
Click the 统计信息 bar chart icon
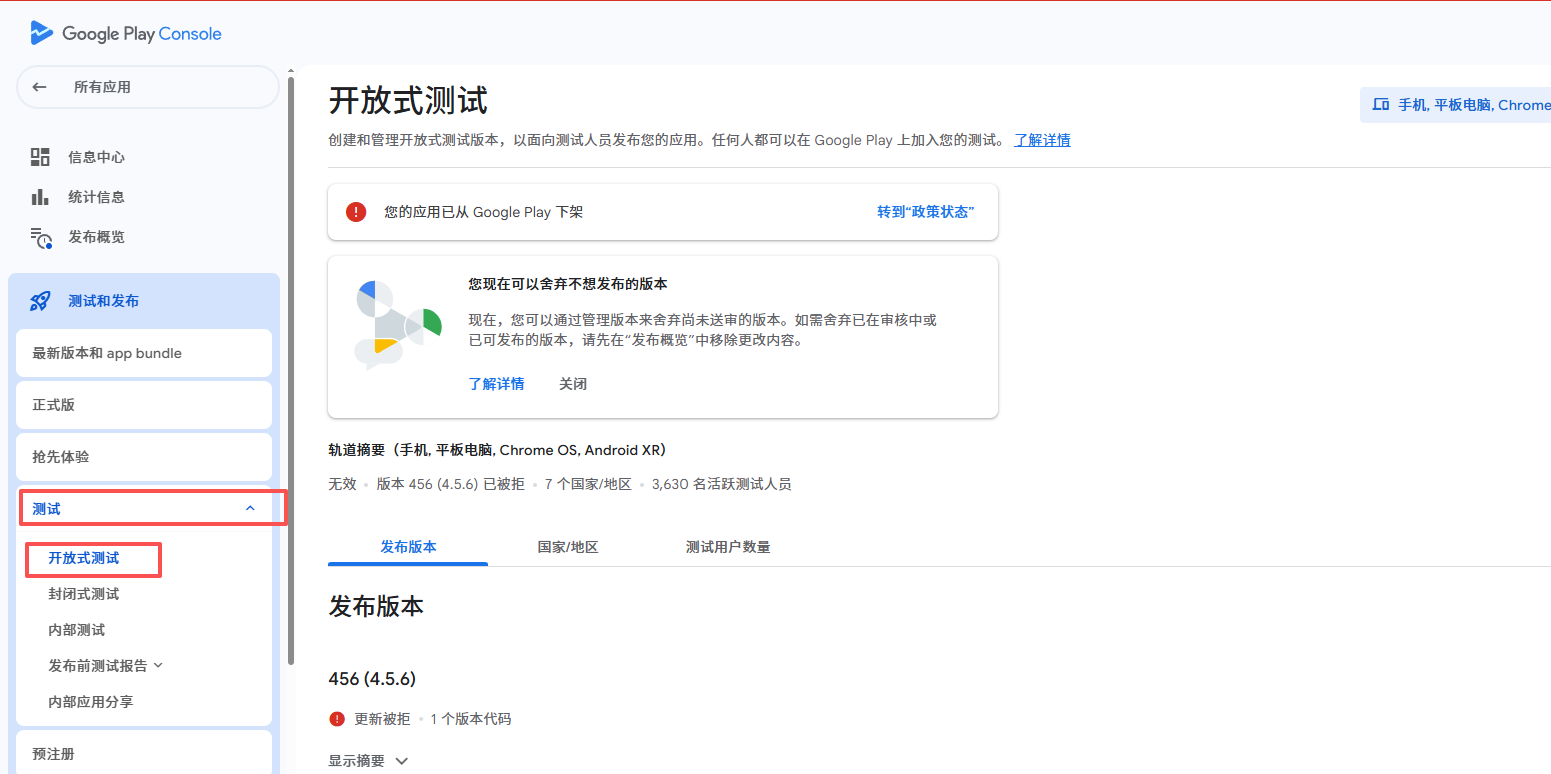tap(40, 197)
